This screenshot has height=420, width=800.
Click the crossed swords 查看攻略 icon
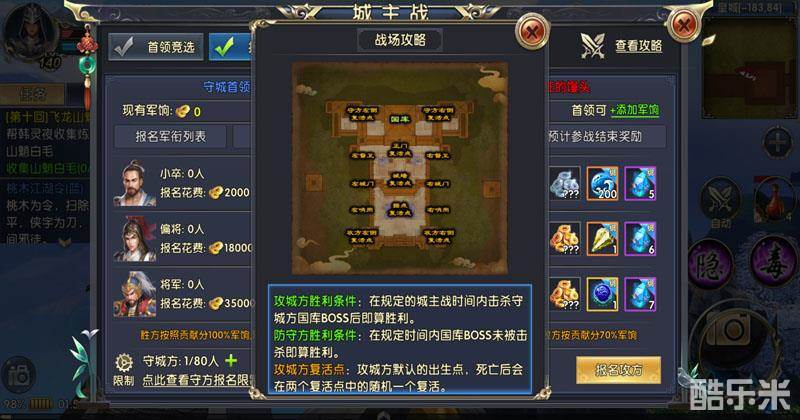(x=593, y=46)
